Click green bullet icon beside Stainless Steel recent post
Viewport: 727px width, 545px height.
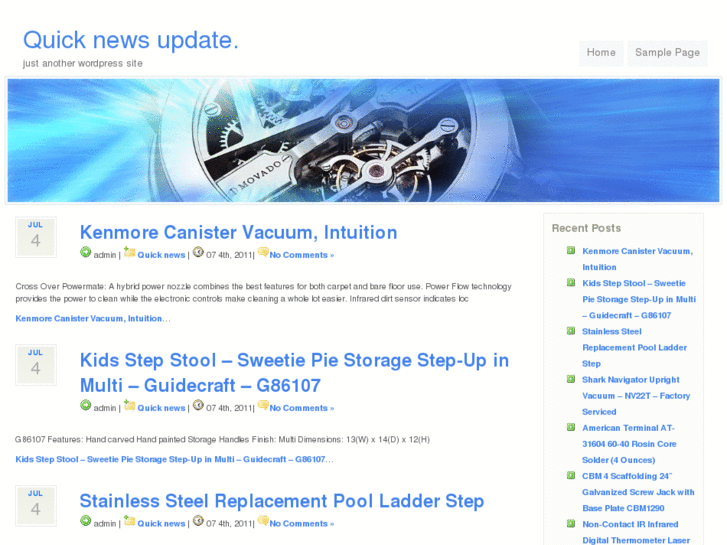point(571,331)
